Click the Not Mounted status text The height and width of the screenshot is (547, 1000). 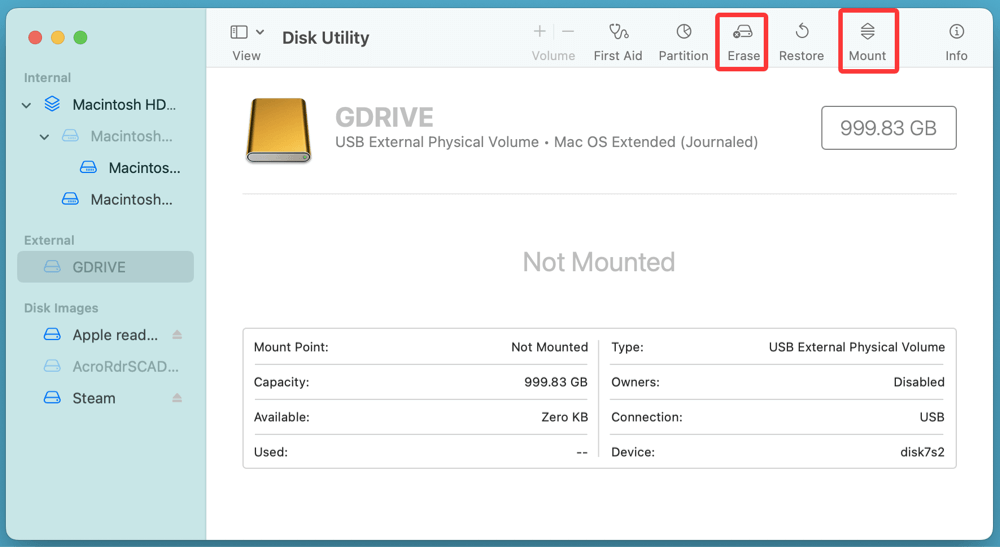point(599,262)
